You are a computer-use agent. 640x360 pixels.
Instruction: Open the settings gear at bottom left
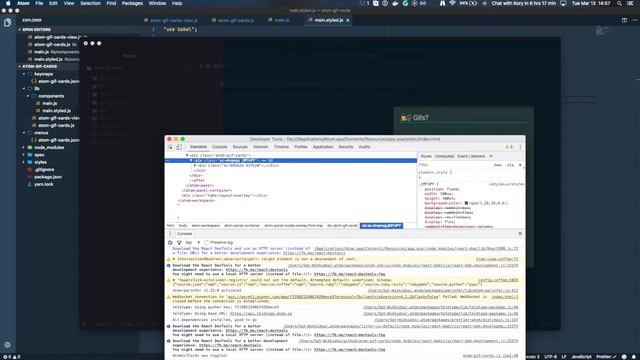(x=7, y=344)
